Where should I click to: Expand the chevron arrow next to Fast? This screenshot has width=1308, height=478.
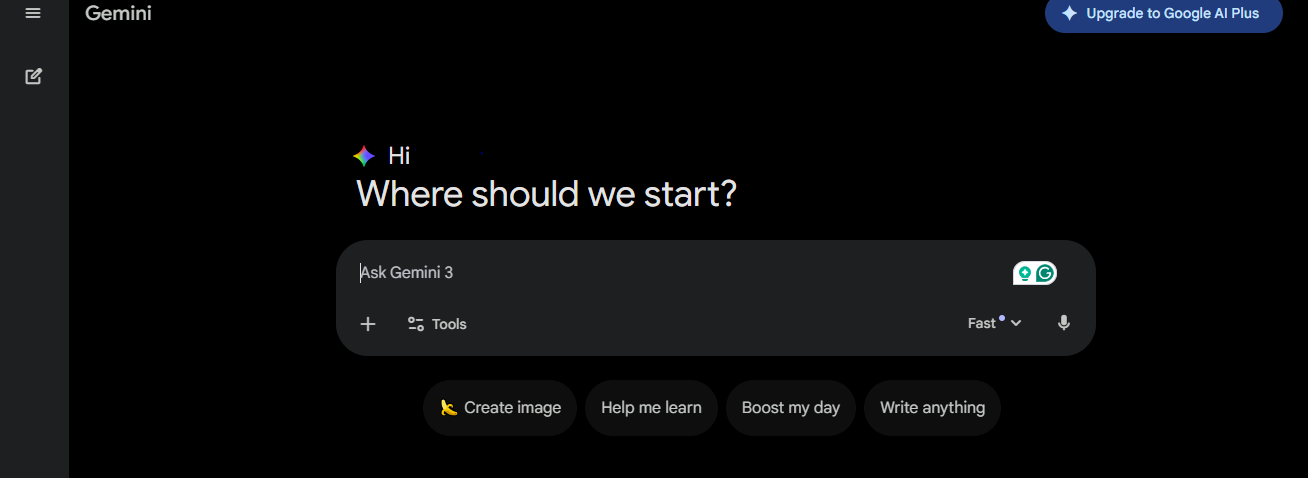tap(1016, 323)
